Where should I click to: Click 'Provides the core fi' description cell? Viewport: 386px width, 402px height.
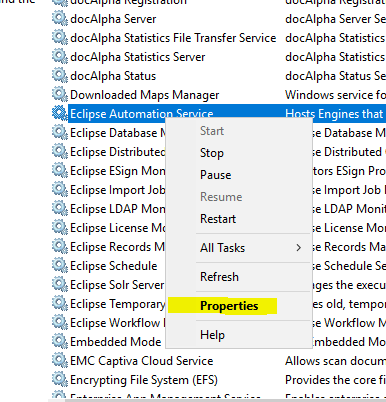pyautogui.click(x=335, y=380)
